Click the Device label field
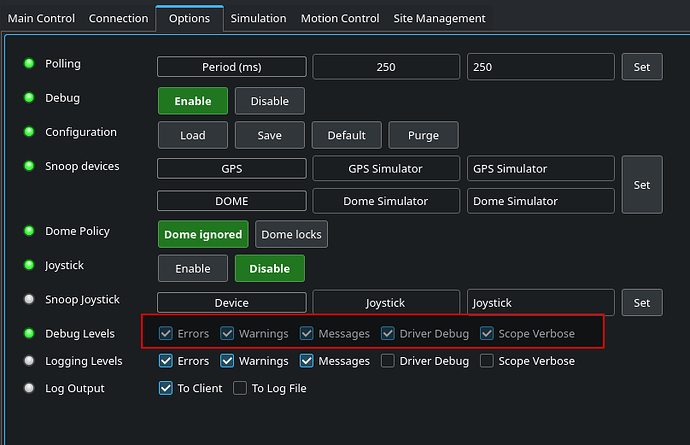This screenshot has width=690, height=445. point(231,303)
